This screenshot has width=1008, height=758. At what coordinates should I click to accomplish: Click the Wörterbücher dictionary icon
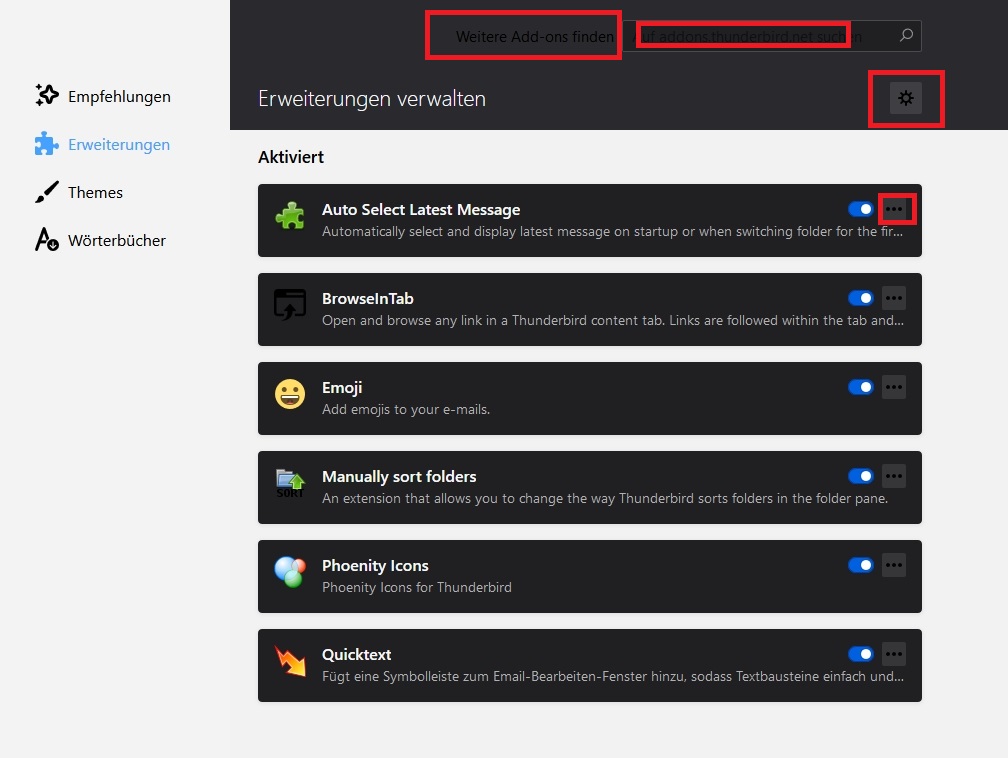pyautogui.click(x=47, y=240)
